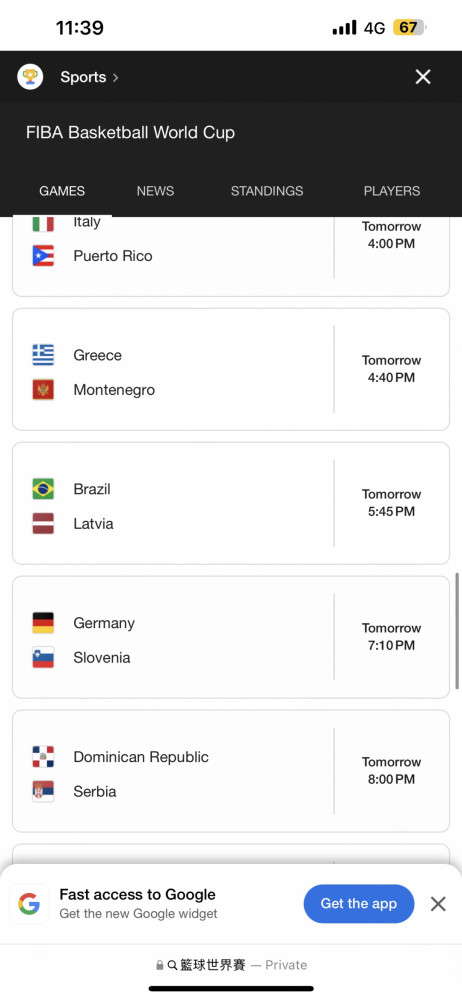Tap the trophy Sports icon
This screenshot has width=462, height=1000.
click(30, 77)
